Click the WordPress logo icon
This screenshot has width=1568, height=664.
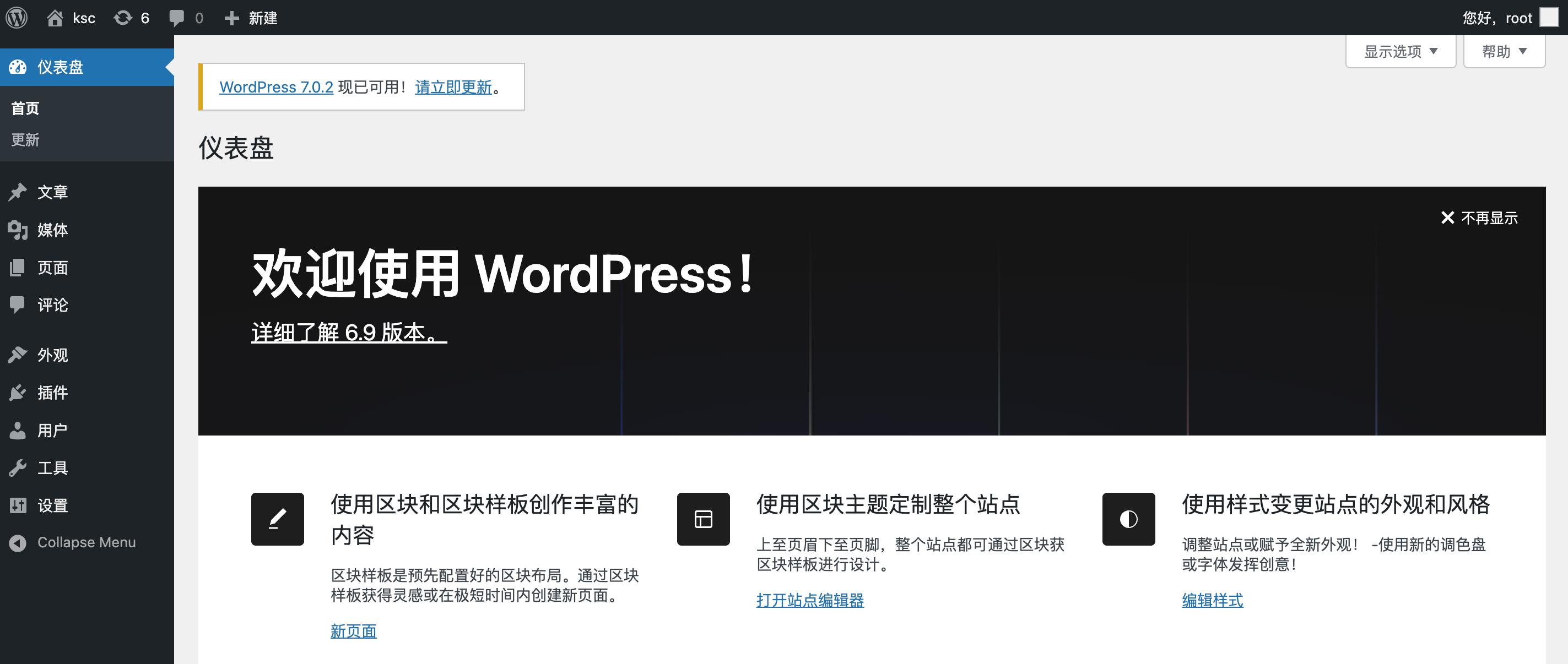click(x=17, y=18)
